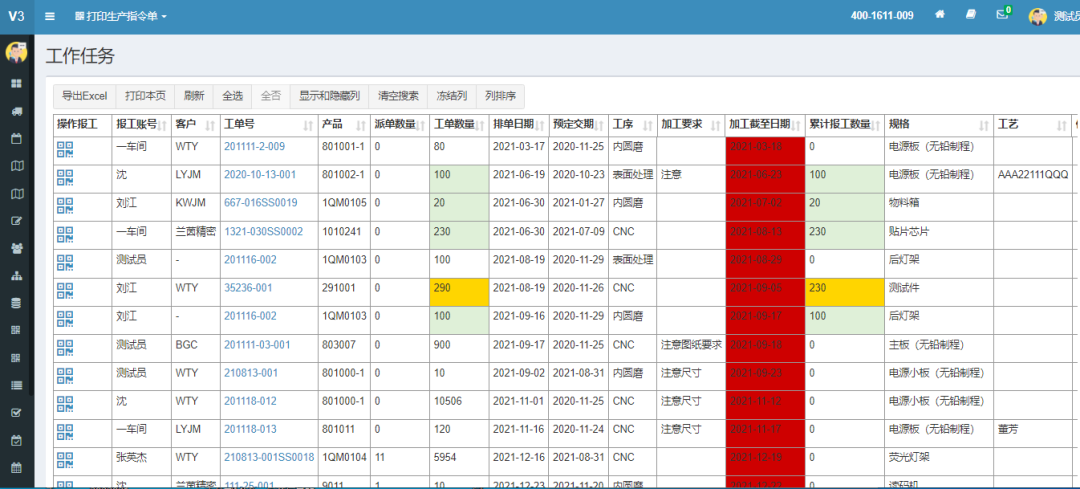Open 显示和隐藏列 column visibility
1080x489 pixels.
click(330, 96)
